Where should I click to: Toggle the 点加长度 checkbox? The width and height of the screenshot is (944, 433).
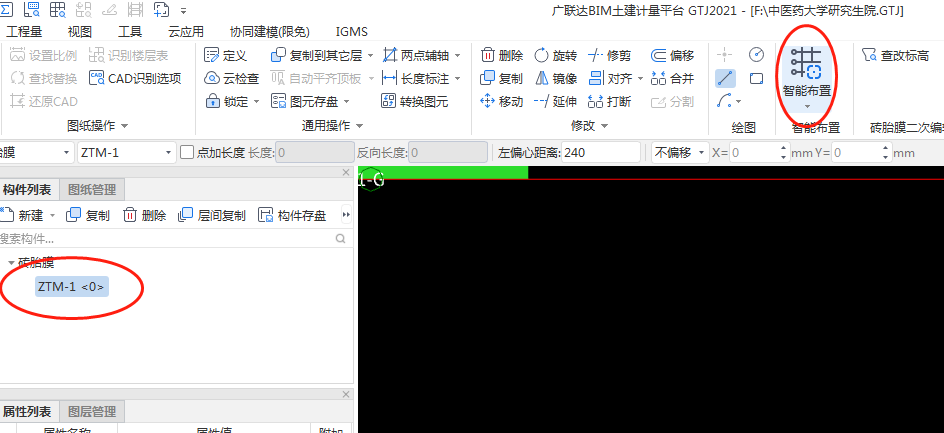click(187, 153)
